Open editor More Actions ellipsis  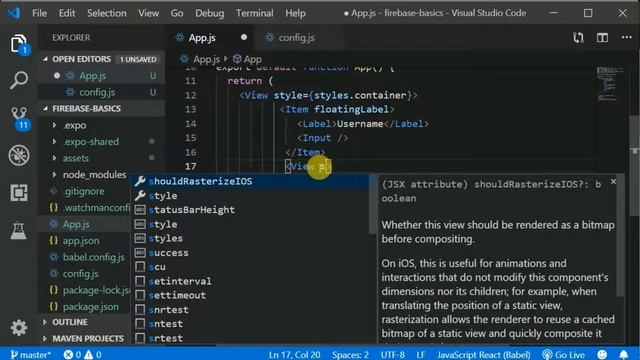[x=627, y=38]
